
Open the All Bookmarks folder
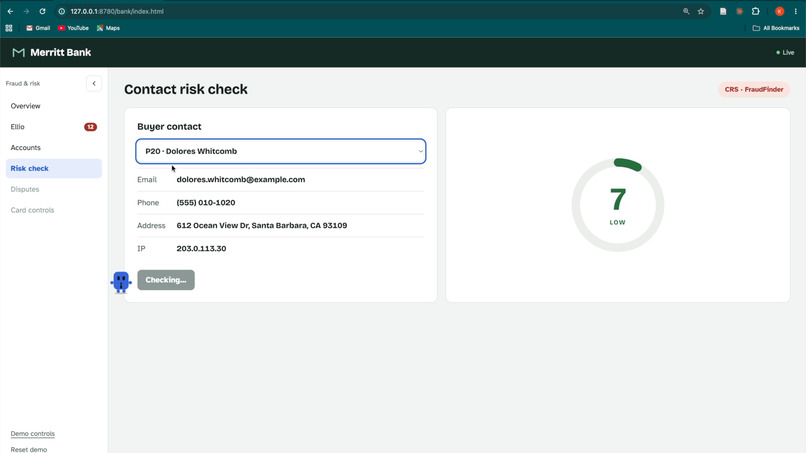pyautogui.click(x=776, y=28)
